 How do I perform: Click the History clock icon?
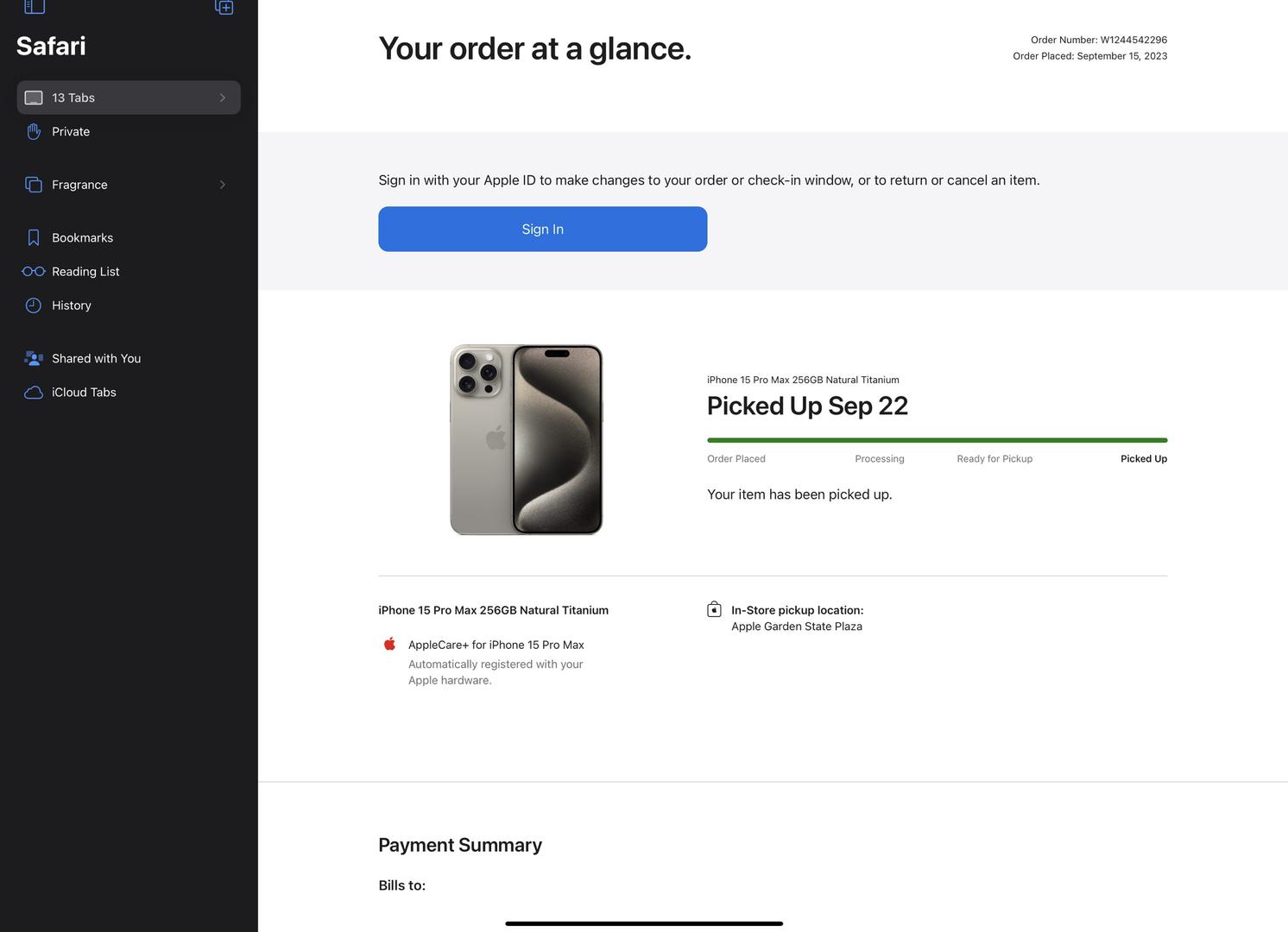tap(34, 305)
